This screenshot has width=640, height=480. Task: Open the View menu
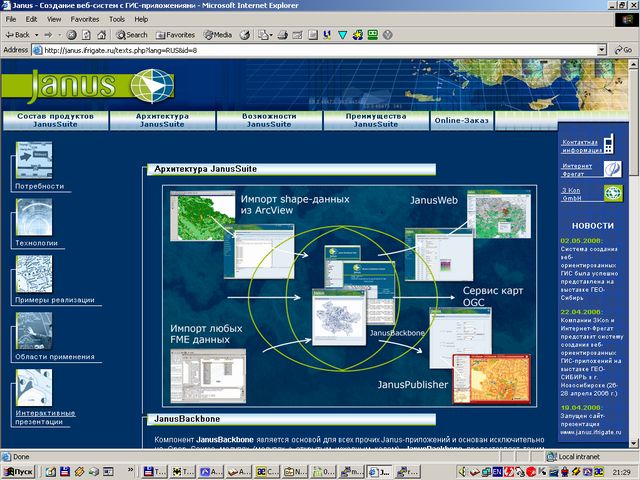(53, 19)
